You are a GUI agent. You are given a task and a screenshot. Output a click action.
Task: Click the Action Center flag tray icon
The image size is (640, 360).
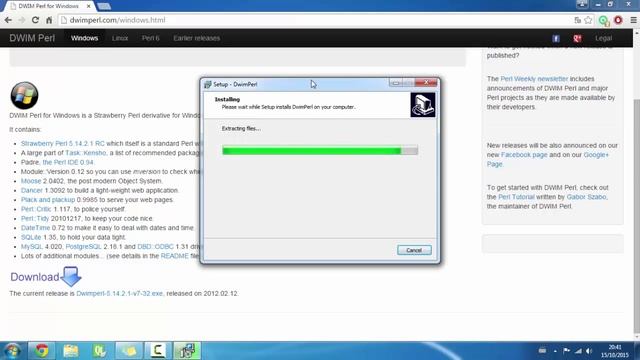pos(567,351)
